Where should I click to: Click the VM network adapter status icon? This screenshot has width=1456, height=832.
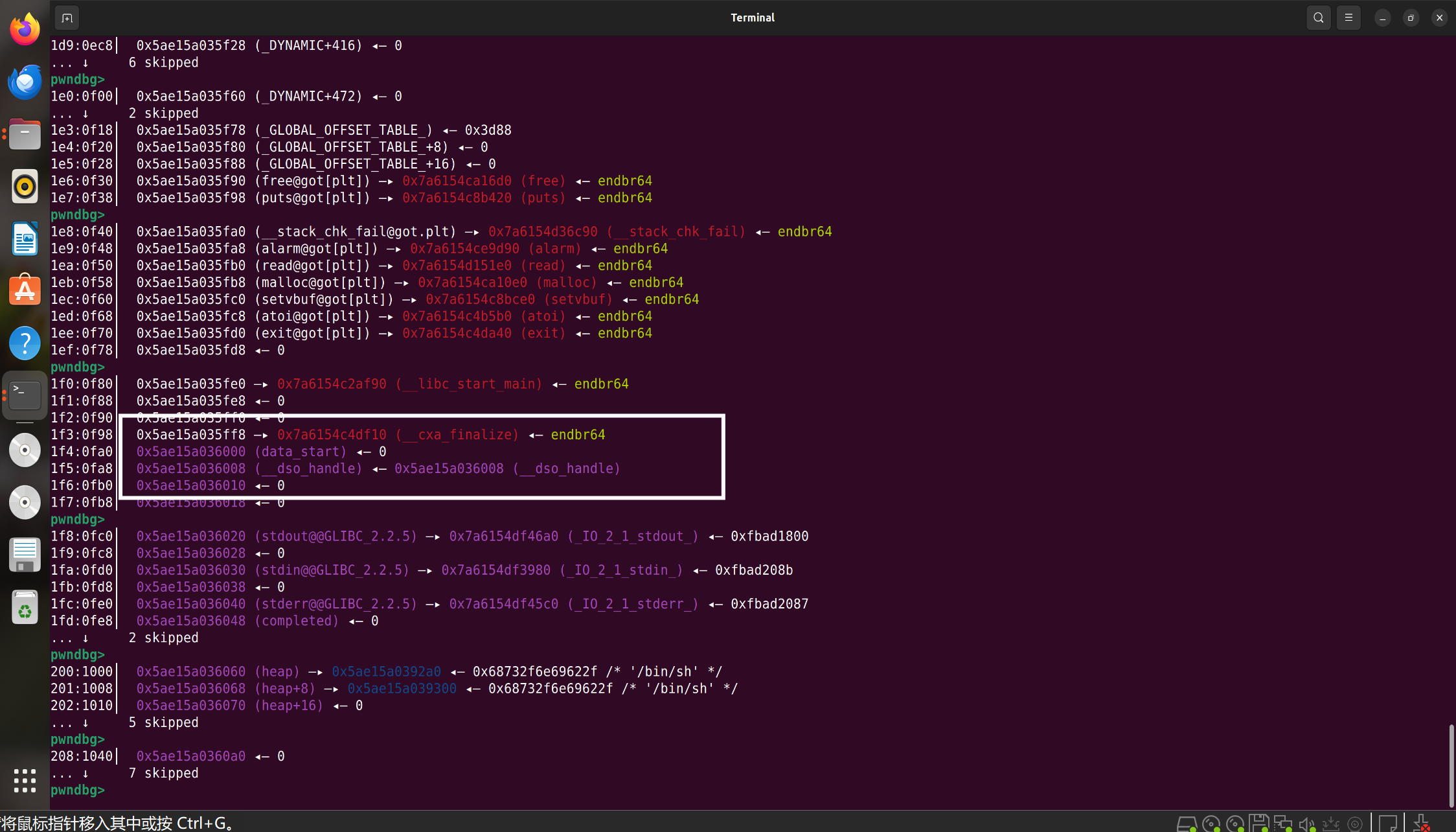[x=1282, y=824]
